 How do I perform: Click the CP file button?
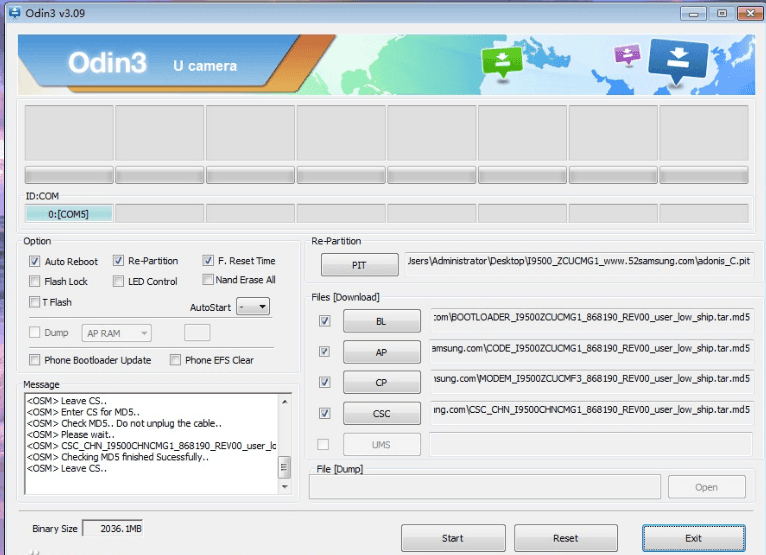(382, 382)
